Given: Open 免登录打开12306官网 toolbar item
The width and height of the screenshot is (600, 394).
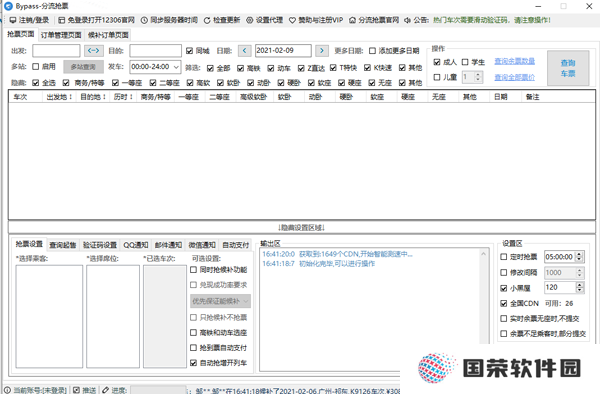Looking at the screenshot, I should [x=96, y=20].
